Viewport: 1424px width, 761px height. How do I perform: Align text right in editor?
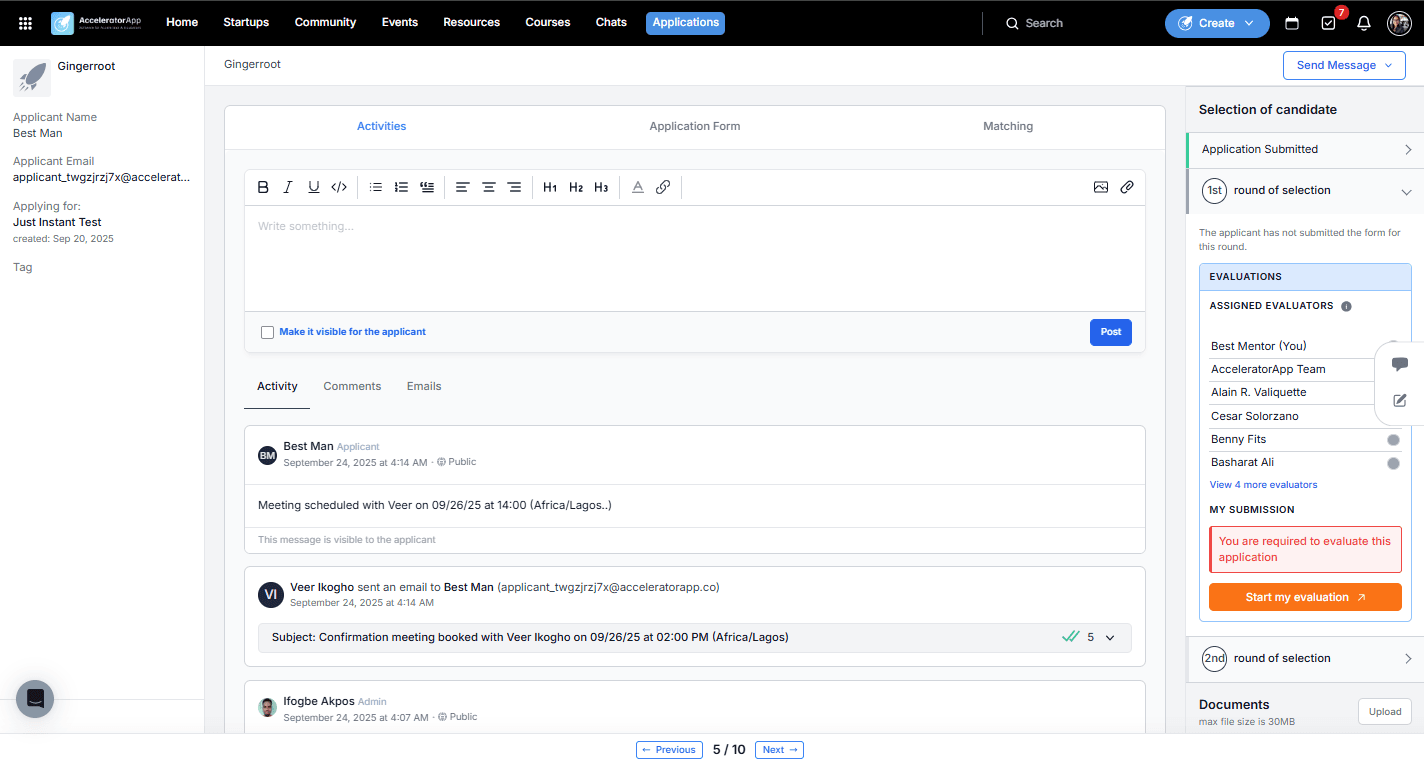[514, 187]
